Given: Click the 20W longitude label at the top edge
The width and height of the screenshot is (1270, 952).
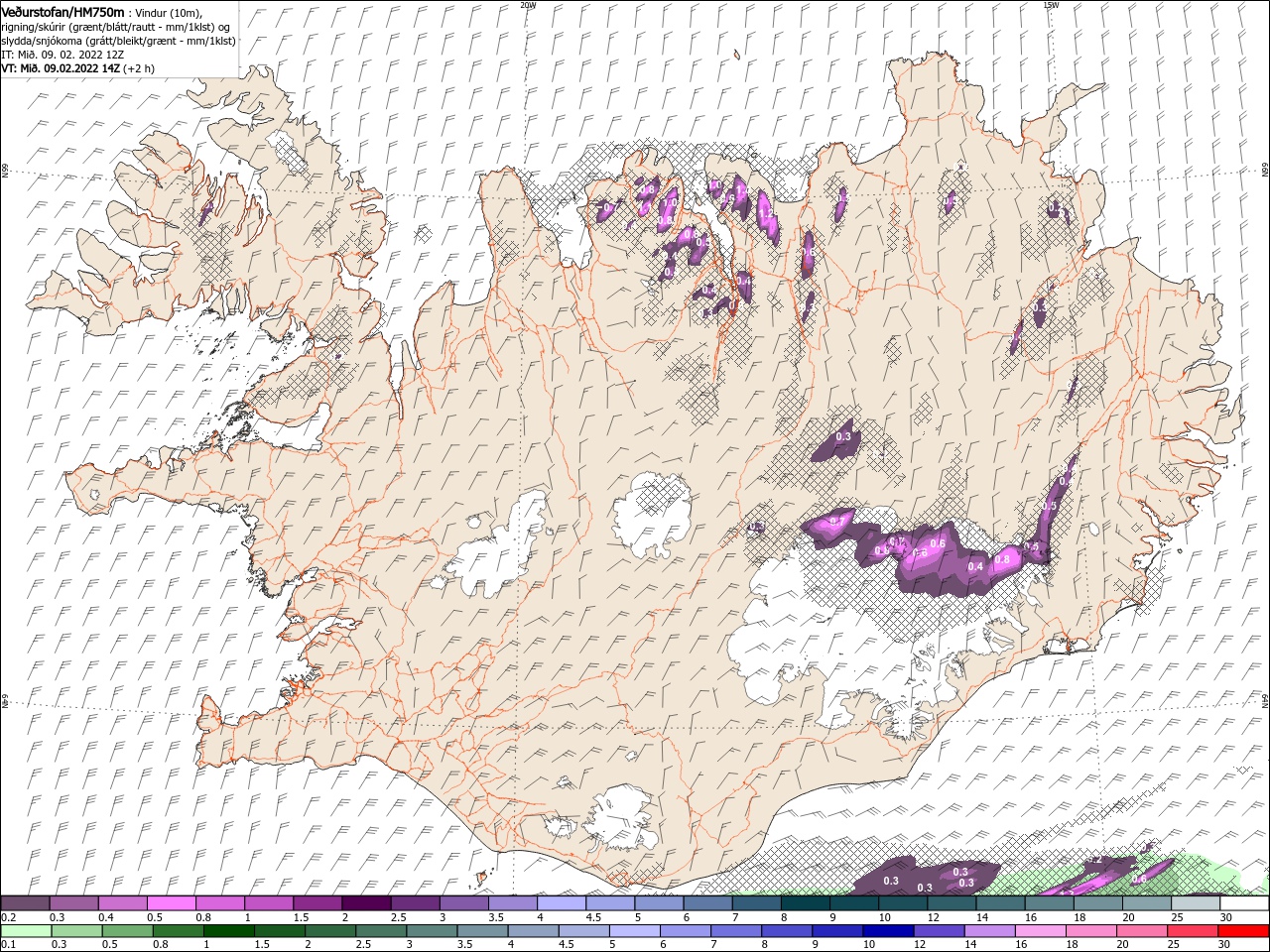Looking at the screenshot, I should click(x=528, y=5).
